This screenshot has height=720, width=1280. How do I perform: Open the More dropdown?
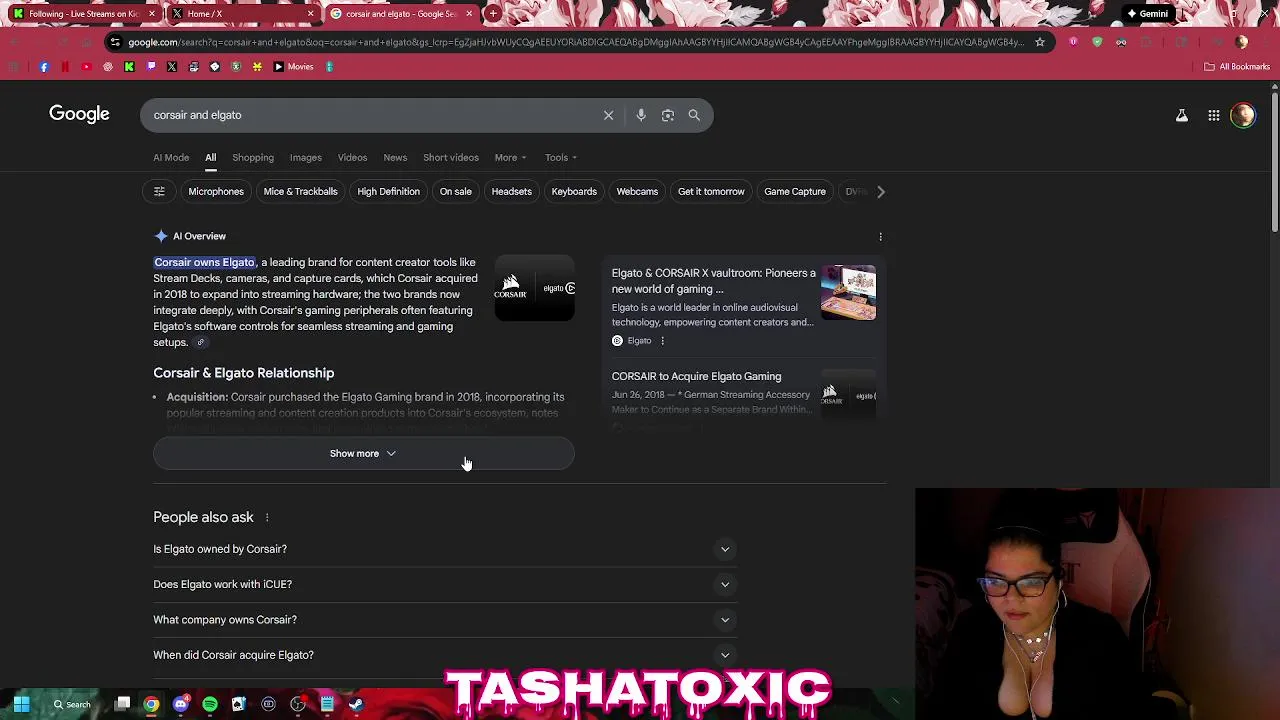point(510,157)
